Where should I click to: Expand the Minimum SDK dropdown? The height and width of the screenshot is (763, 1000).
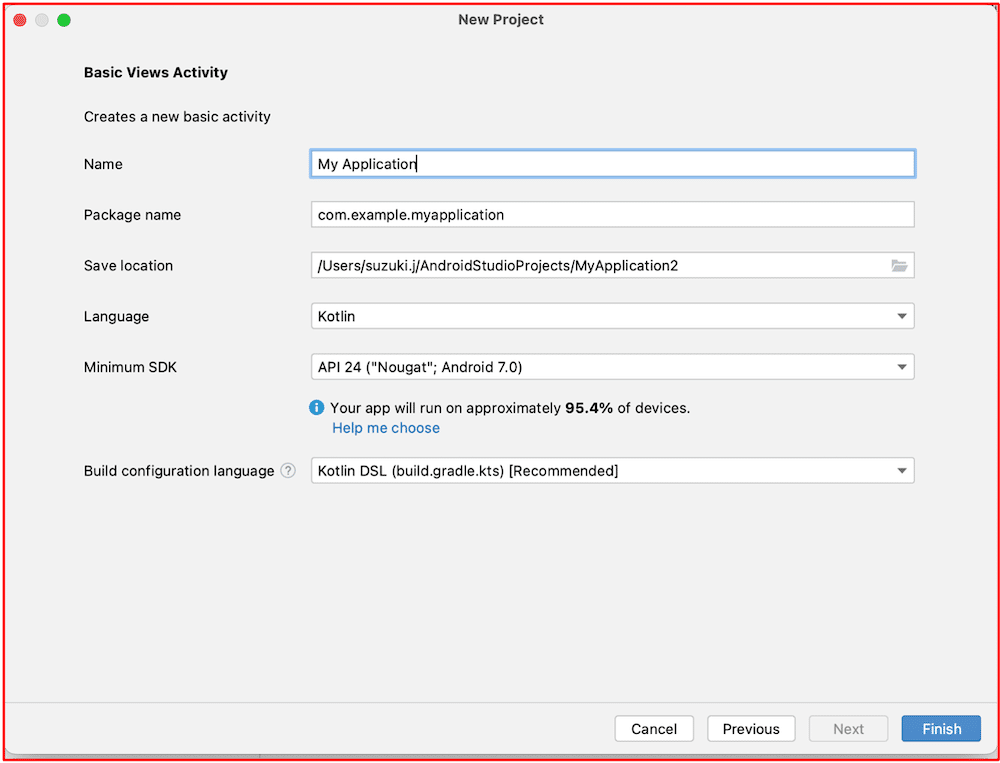(x=612, y=367)
